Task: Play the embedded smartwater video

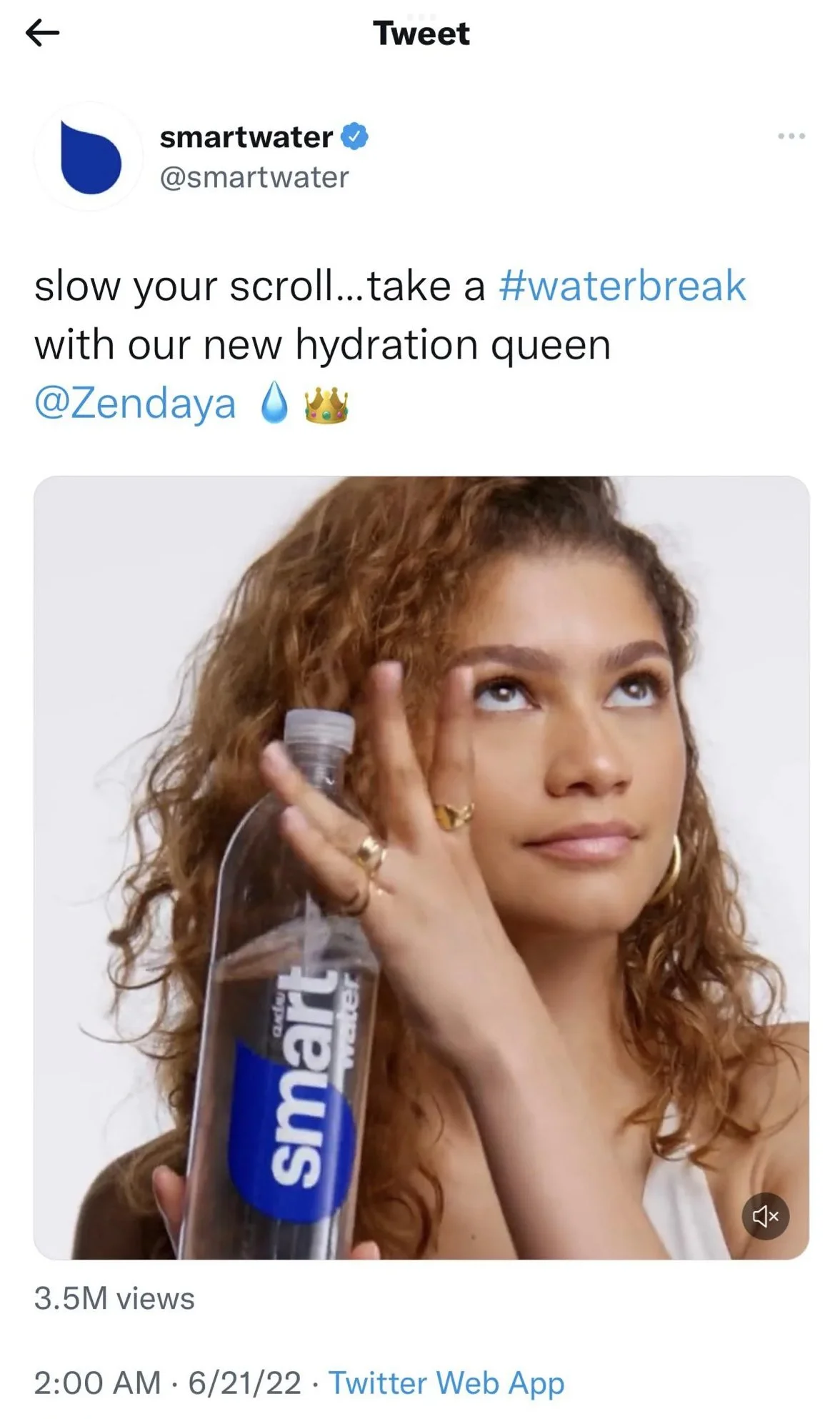Action: [x=421, y=867]
